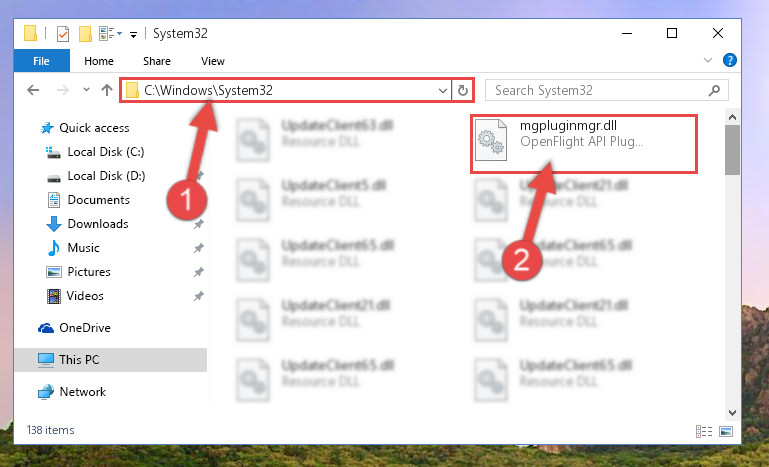Open Local Disk (C:) in sidebar
Image resolution: width=769 pixels, height=467 pixels.
(x=105, y=152)
